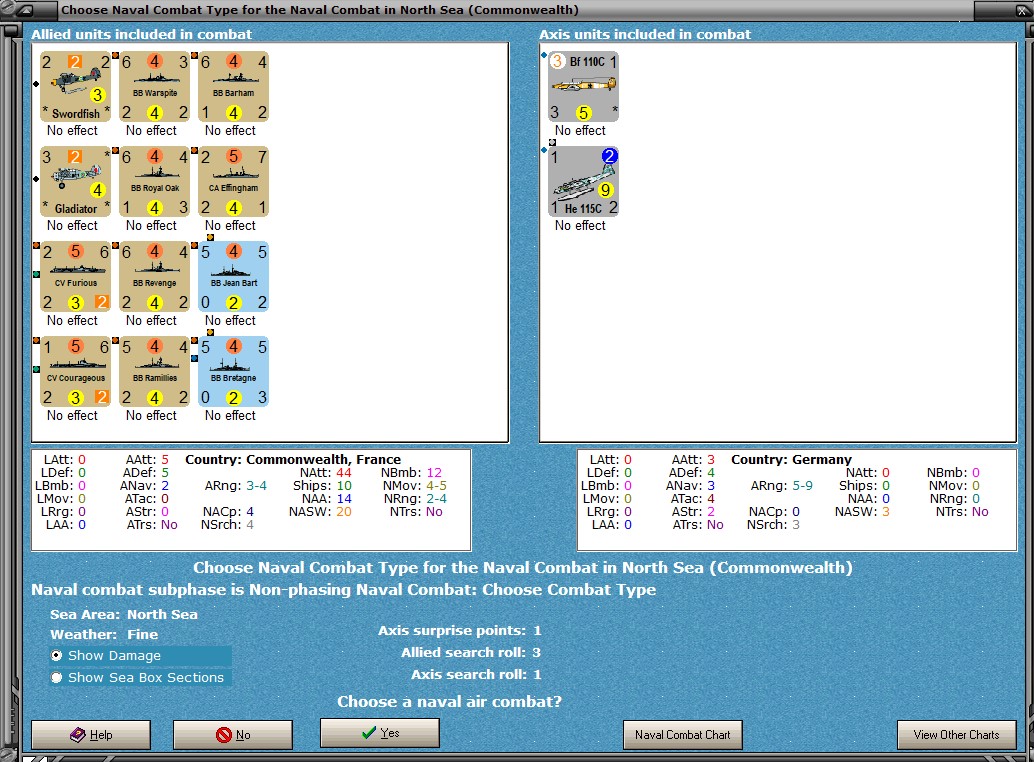The image size is (1034, 762).
Task: Confirm naval air combat with Yes
Action: tap(380, 733)
